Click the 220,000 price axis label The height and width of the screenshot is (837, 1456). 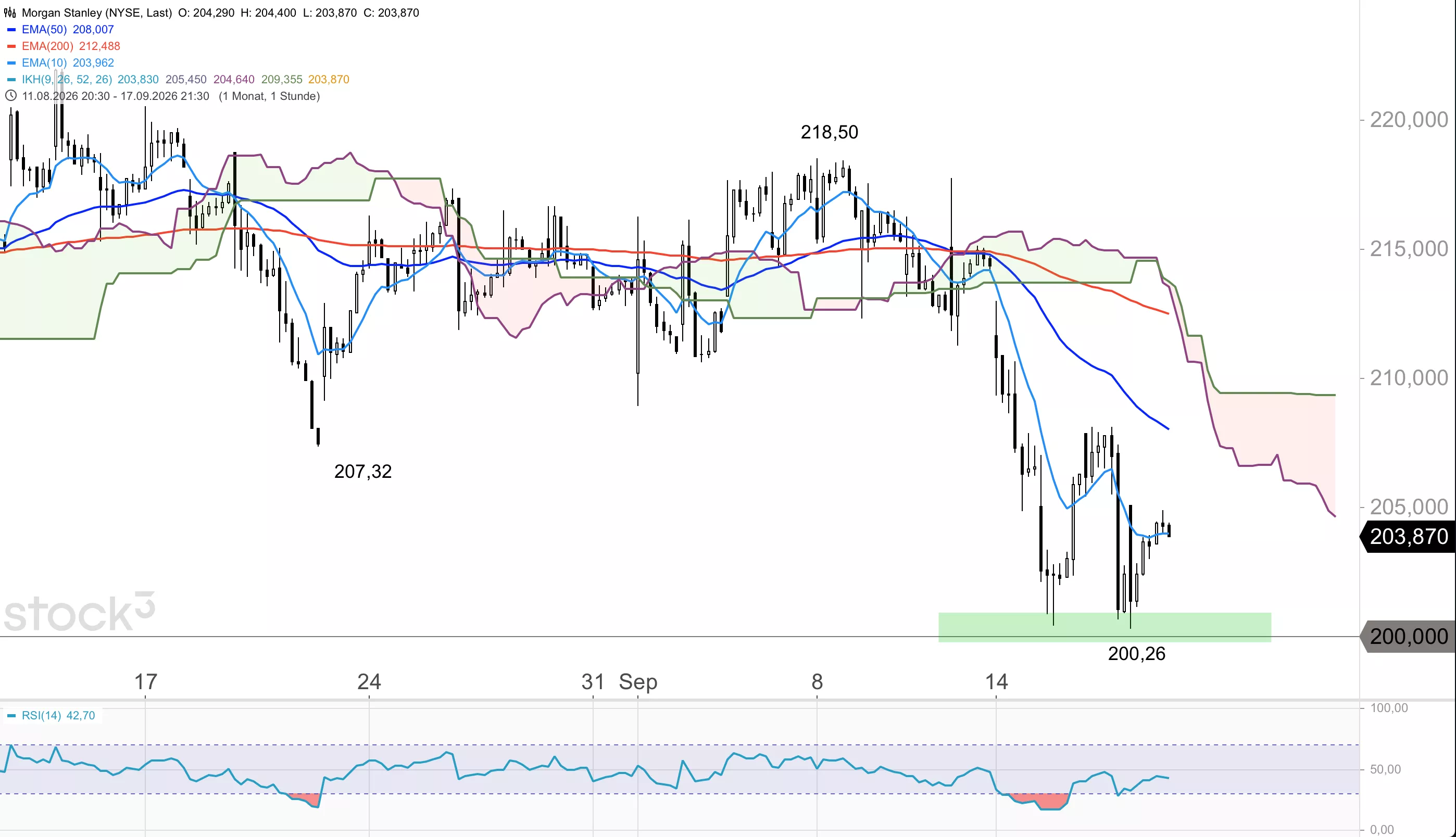[1409, 120]
